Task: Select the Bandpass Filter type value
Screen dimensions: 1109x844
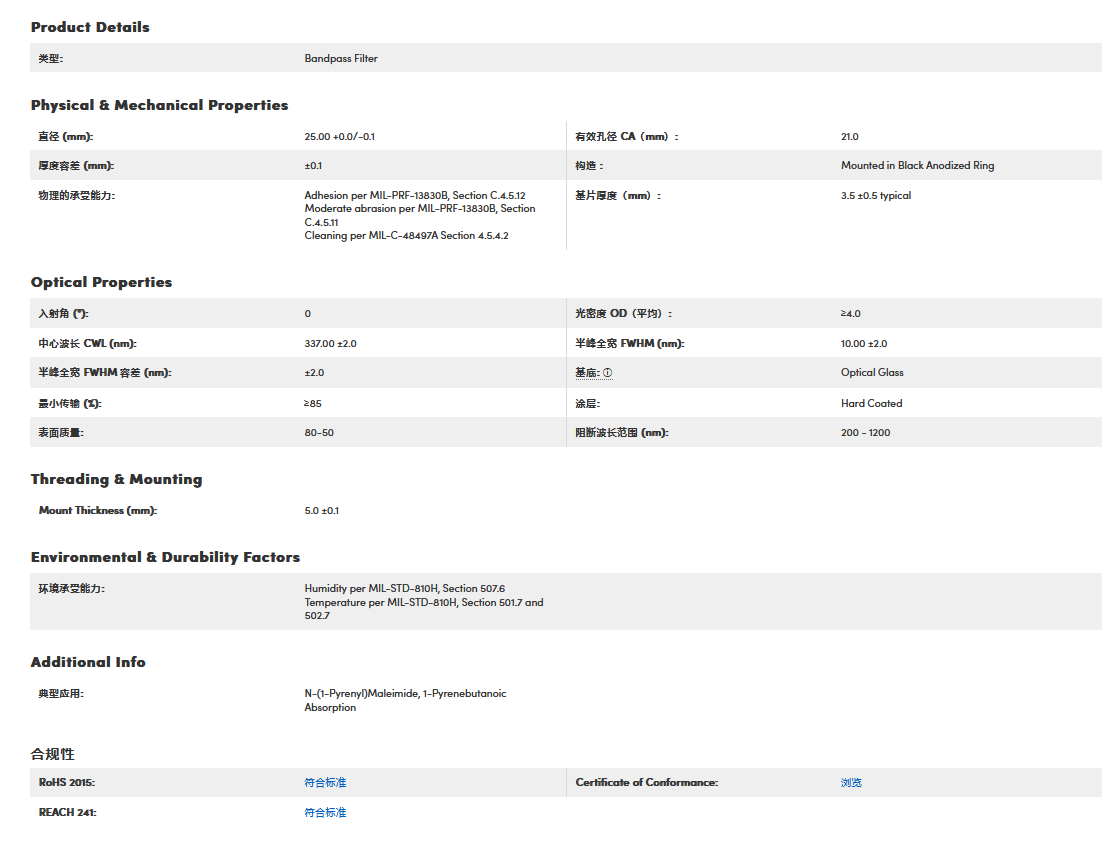Action: (341, 58)
